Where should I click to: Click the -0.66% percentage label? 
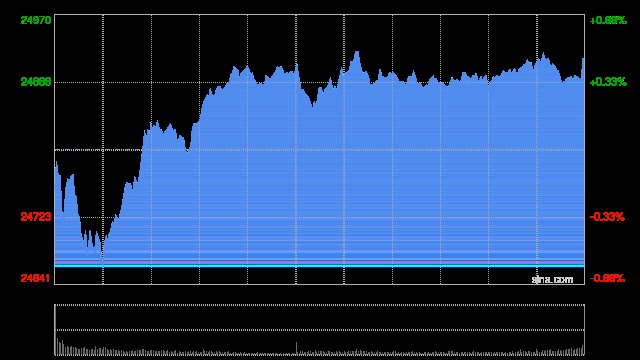607,278
